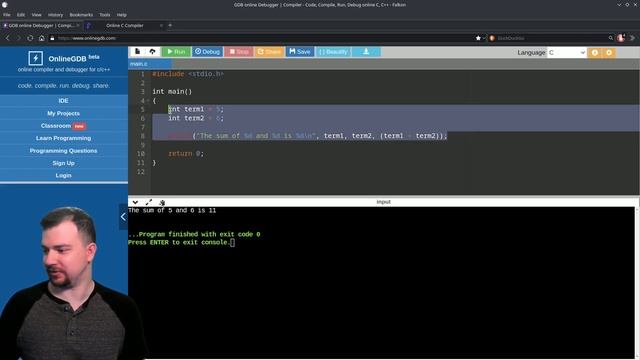Open the browser File menu
Screen dimensions: 640x360
[x=7, y=15]
